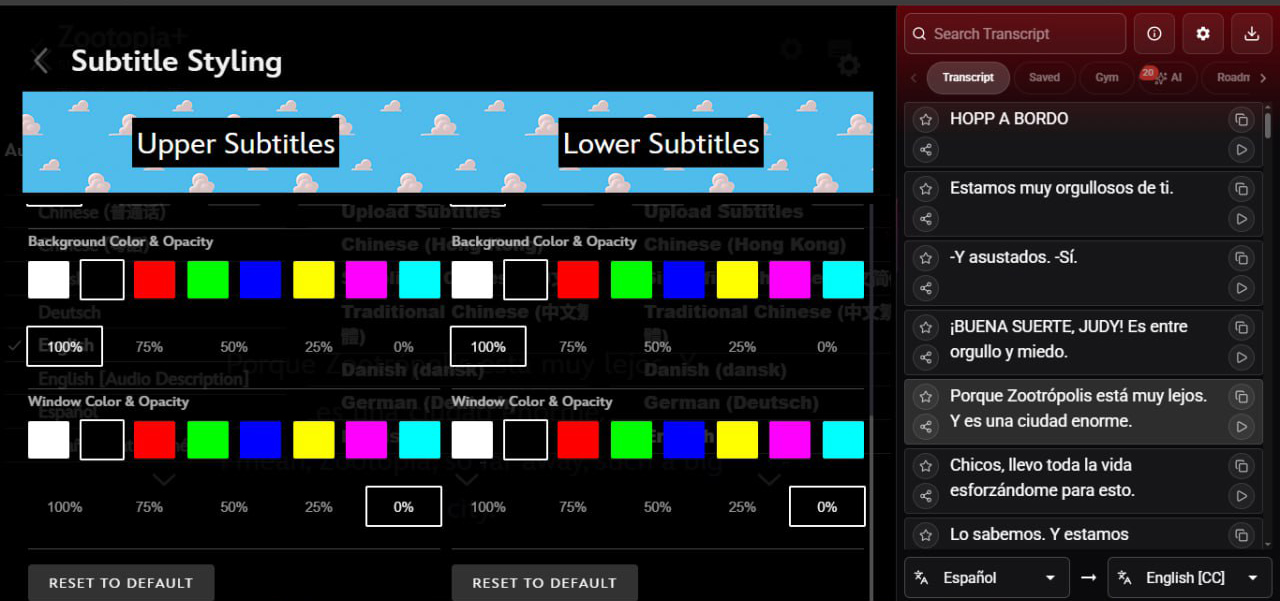
Task: Open transcript settings gear
Action: tap(1203, 34)
